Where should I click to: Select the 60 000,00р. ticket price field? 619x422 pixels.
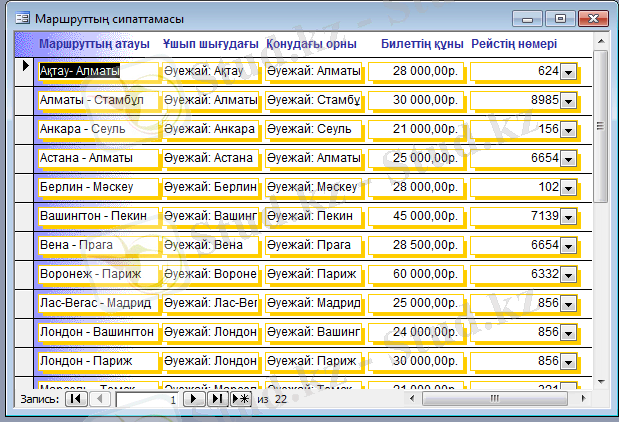tap(414, 274)
